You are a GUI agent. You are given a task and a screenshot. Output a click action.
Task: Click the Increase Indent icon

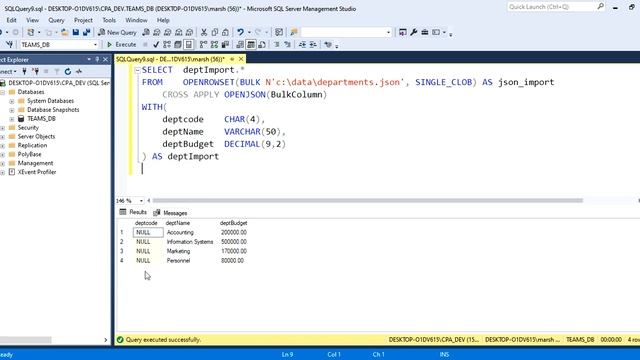[313, 44]
